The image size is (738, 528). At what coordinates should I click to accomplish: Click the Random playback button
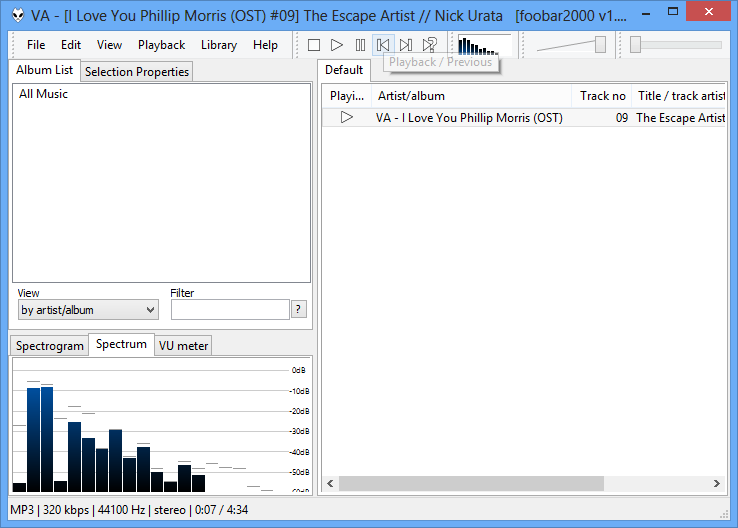429,45
